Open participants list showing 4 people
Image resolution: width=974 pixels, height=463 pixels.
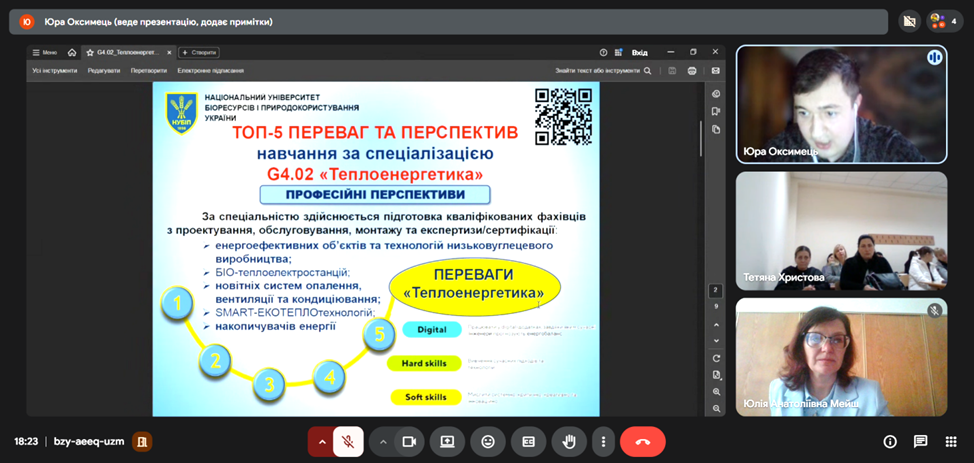945,22
